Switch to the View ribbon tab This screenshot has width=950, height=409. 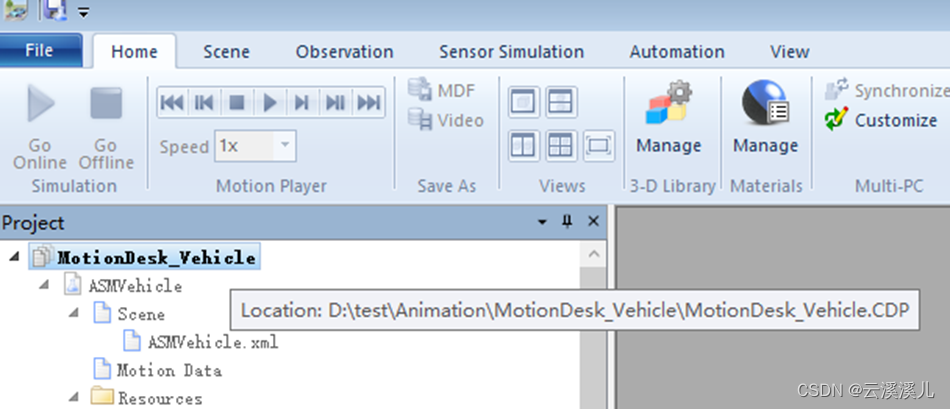coord(790,52)
